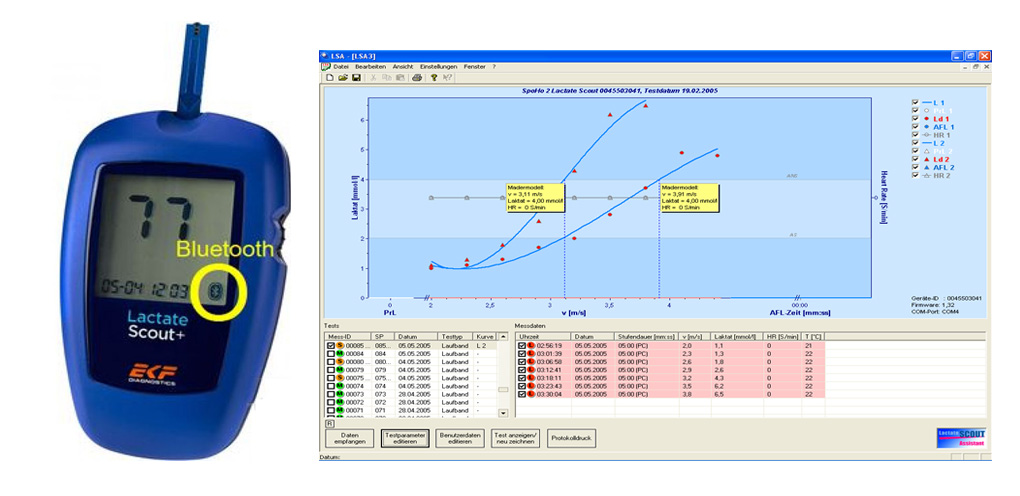Uncheck the L 1 curve legend checkbox
Image resolution: width=1020 pixels, height=496 pixels.
coord(915,102)
